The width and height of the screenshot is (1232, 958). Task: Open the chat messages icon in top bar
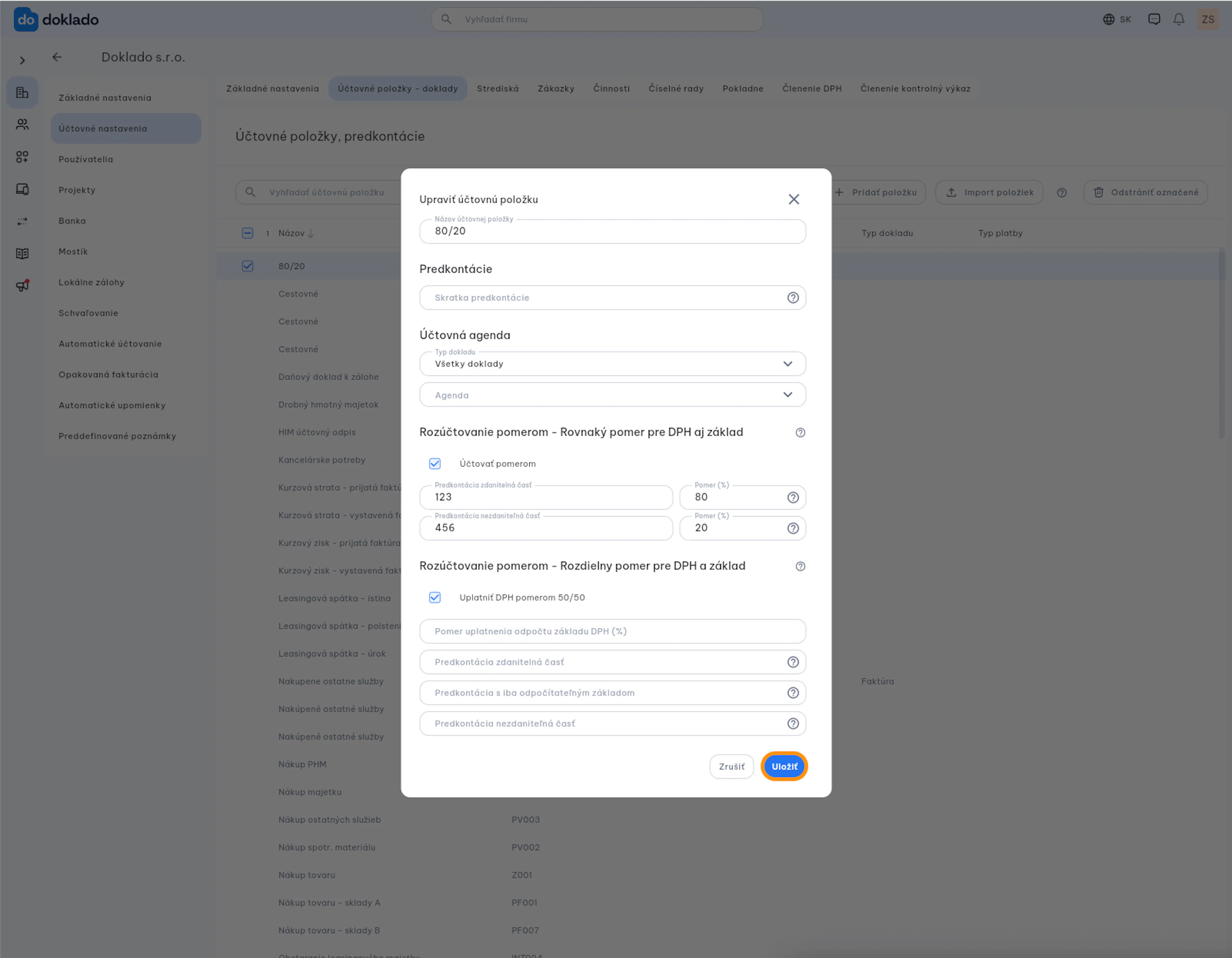coord(1154,19)
